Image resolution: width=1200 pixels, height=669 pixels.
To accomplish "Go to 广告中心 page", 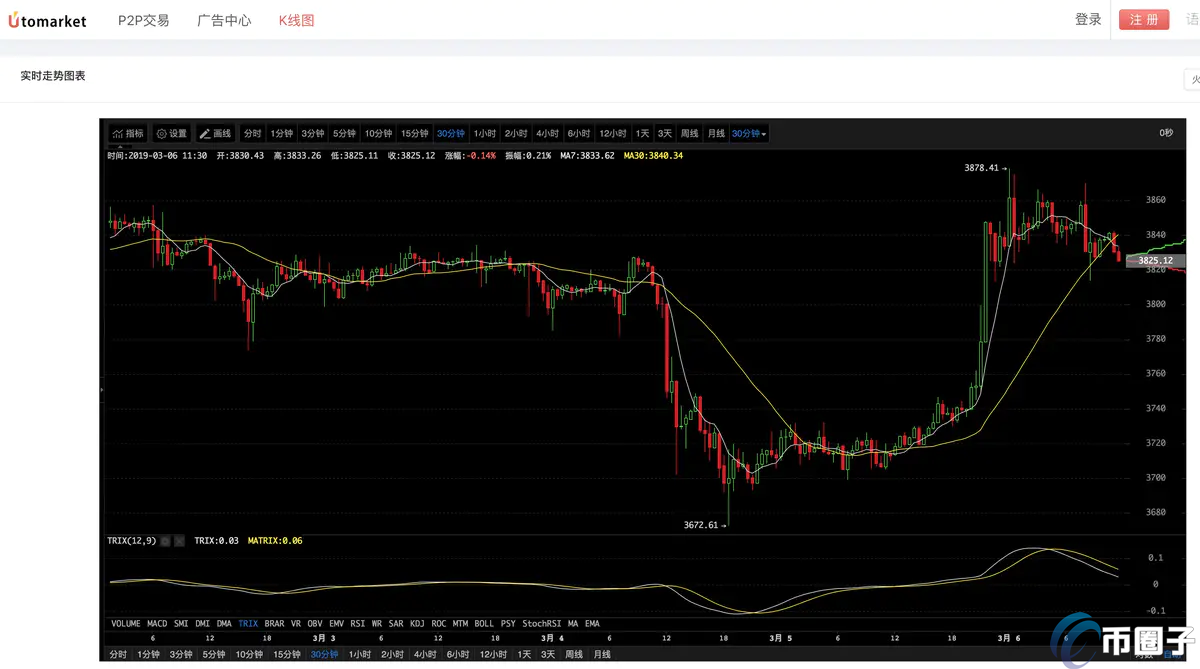I will [224, 20].
